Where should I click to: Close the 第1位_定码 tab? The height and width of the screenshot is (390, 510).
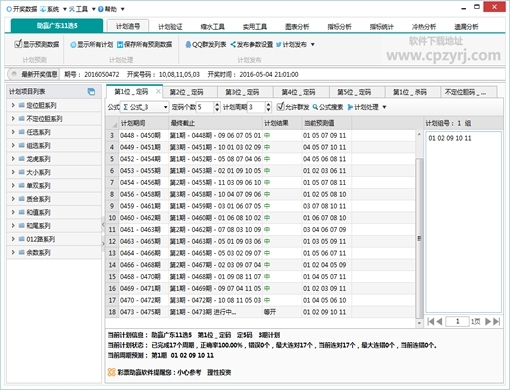[x=158, y=91]
